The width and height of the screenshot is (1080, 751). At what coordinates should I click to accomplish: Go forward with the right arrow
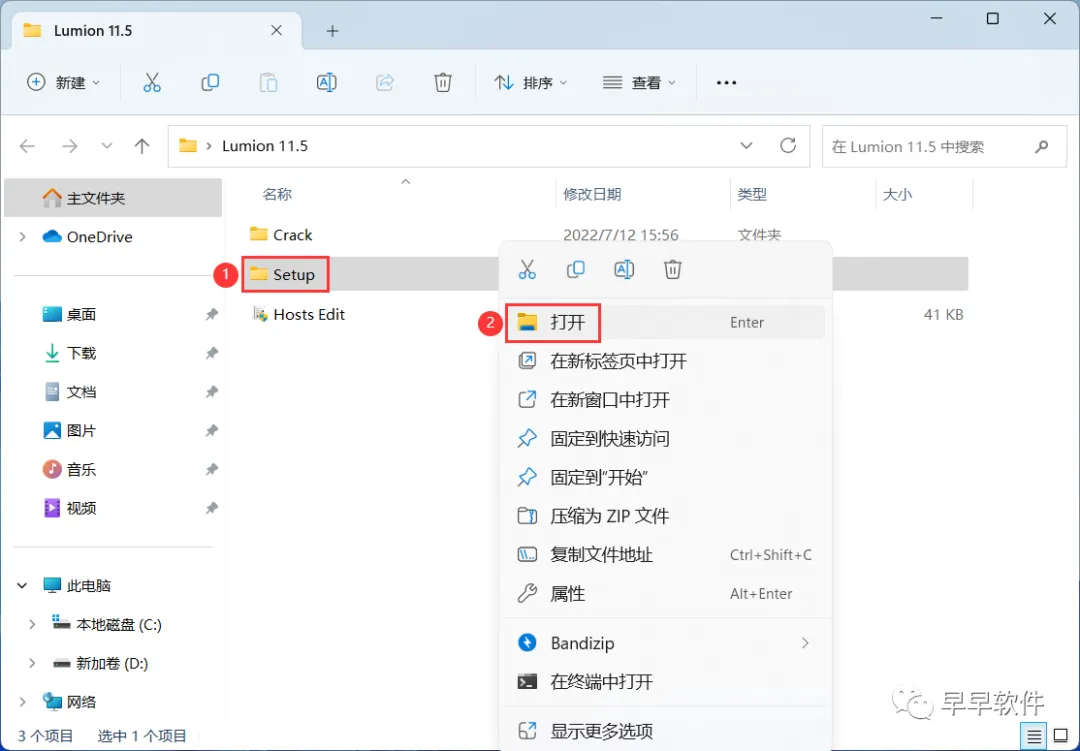70,146
